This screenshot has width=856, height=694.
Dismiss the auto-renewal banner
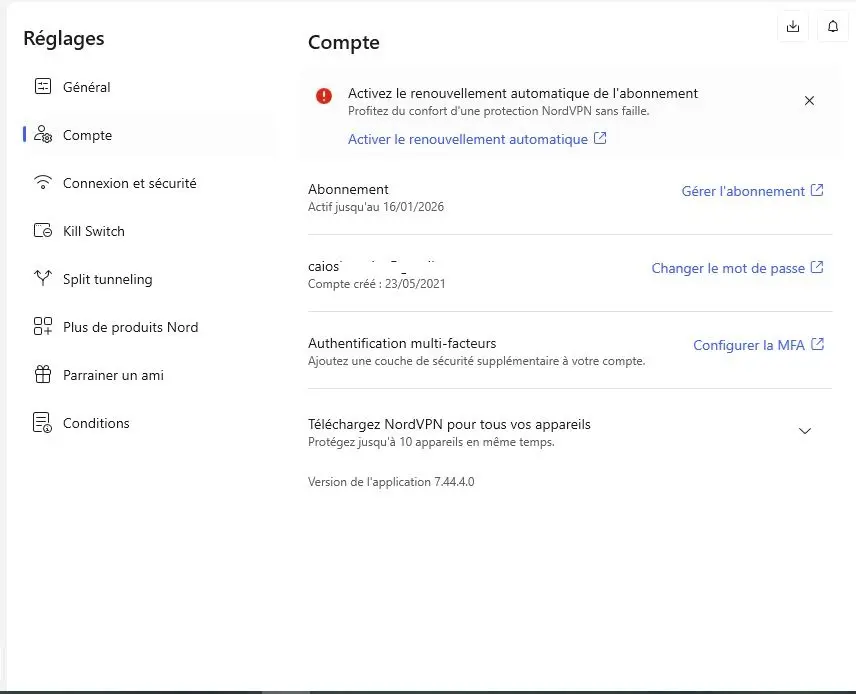(809, 100)
